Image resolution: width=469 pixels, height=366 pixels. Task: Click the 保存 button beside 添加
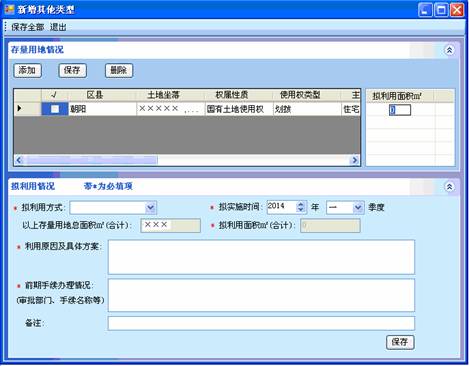pyautogui.click(x=72, y=70)
